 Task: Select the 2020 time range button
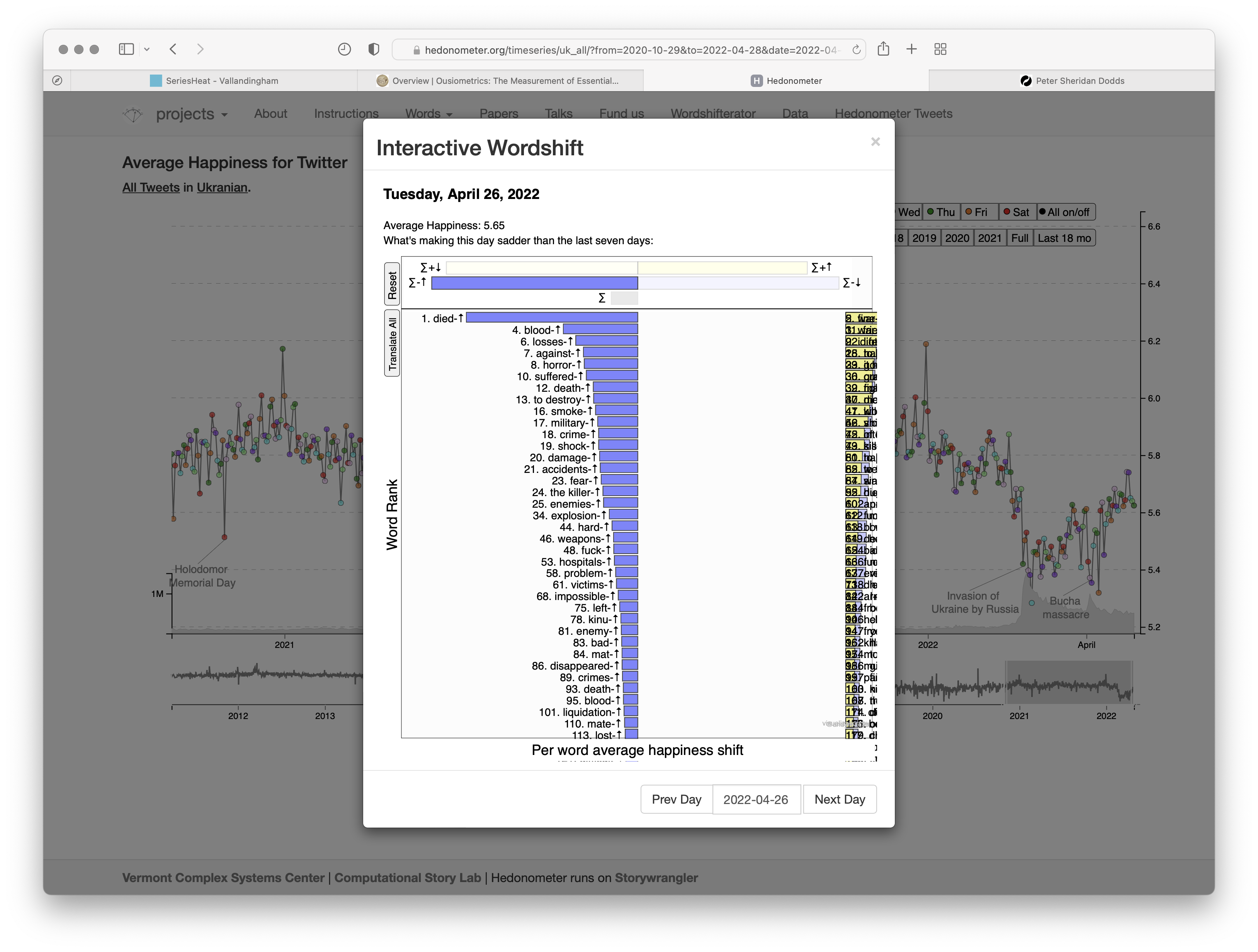(x=957, y=238)
